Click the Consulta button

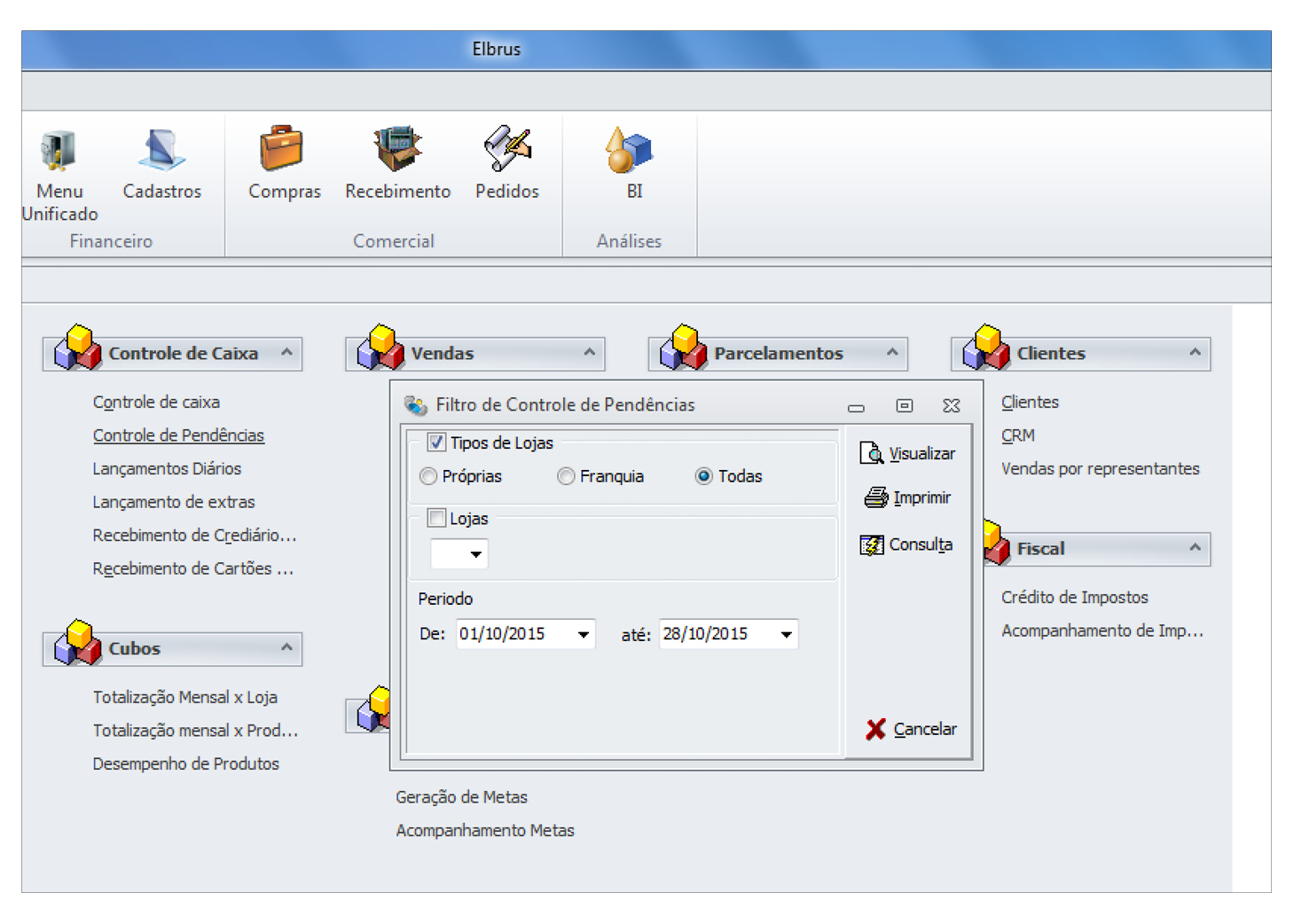tap(907, 544)
